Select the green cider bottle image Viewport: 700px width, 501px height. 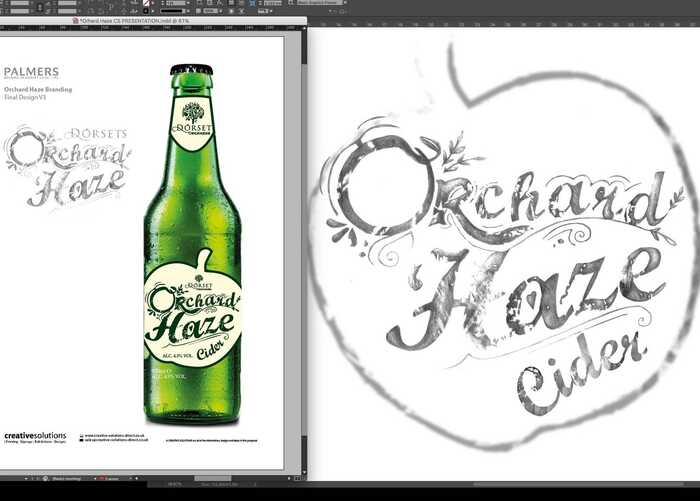192,245
